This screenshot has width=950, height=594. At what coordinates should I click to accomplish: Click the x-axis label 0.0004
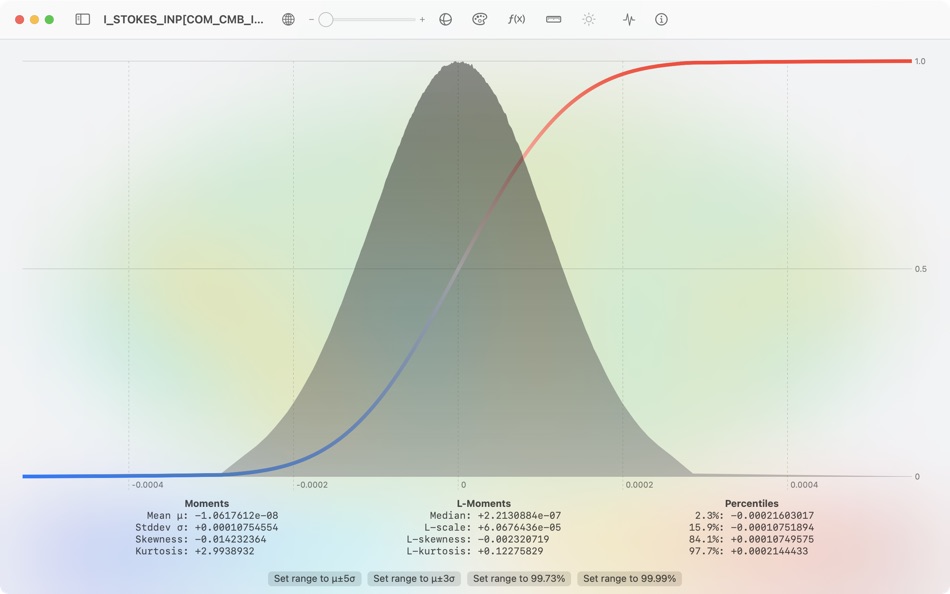coord(804,484)
